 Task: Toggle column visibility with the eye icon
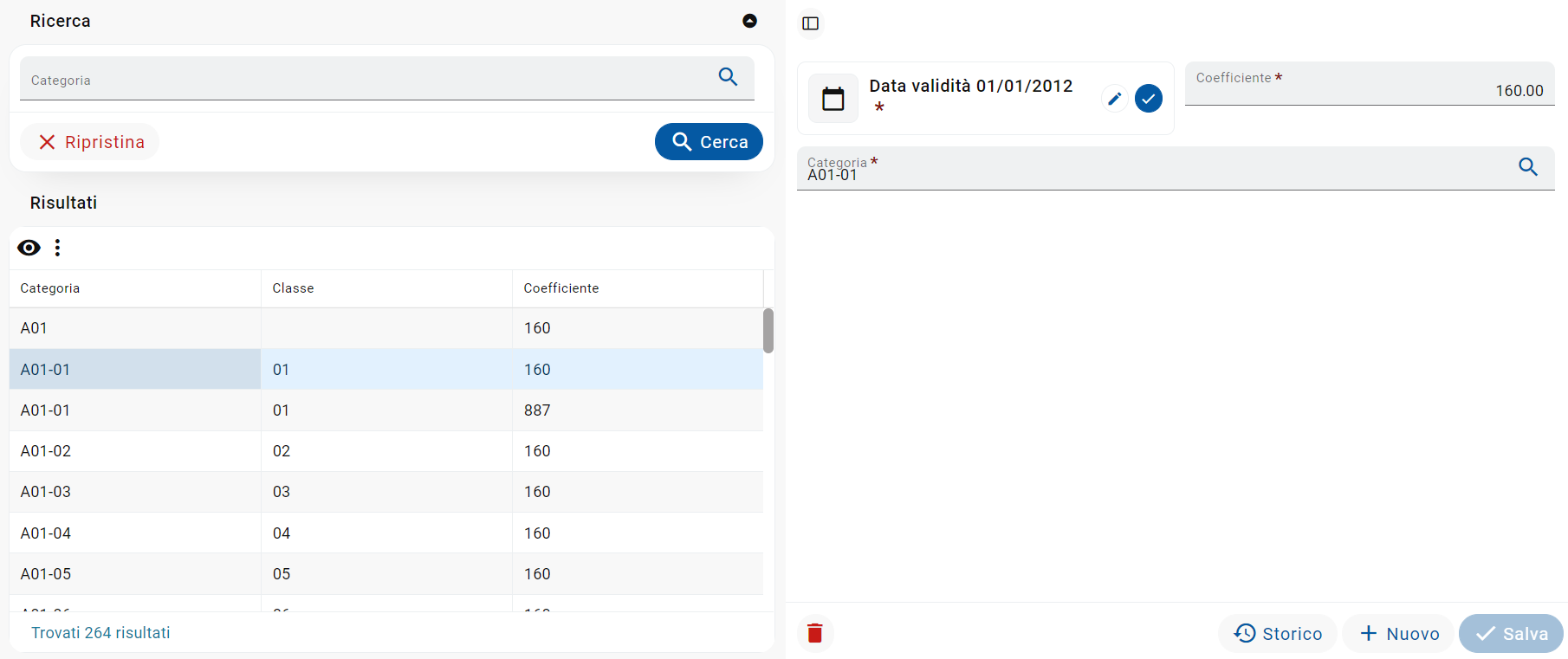pyautogui.click(x=29, y=248)
